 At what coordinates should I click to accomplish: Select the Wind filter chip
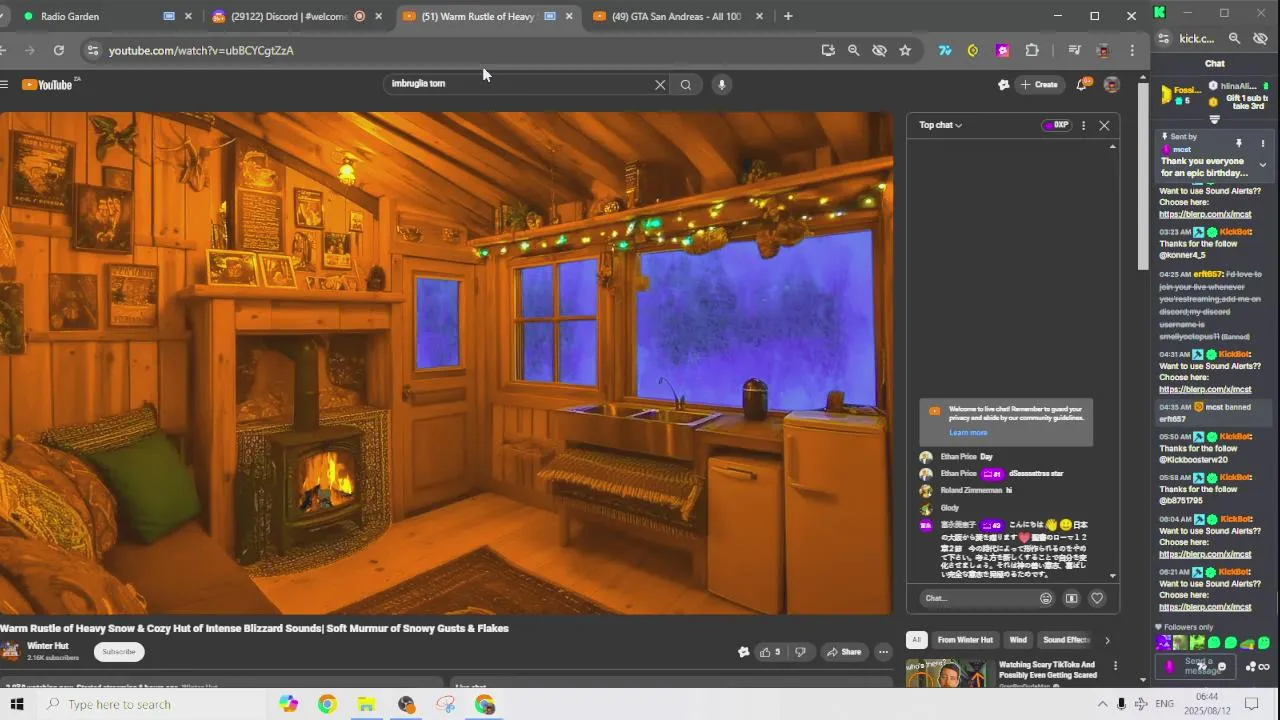click(x=1018, y=640)
